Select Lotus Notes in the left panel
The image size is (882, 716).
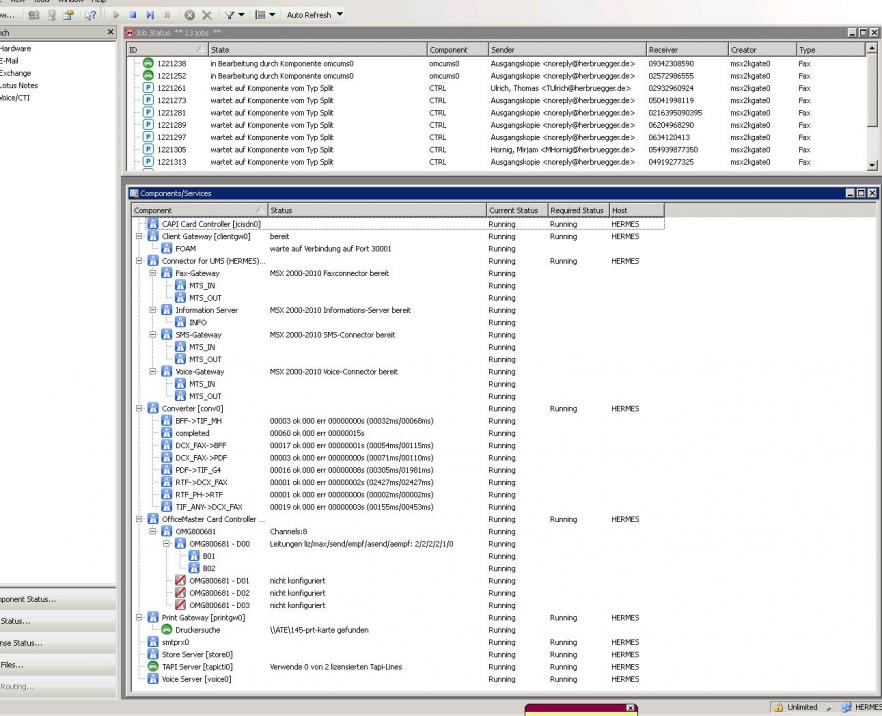pos(16,85)
